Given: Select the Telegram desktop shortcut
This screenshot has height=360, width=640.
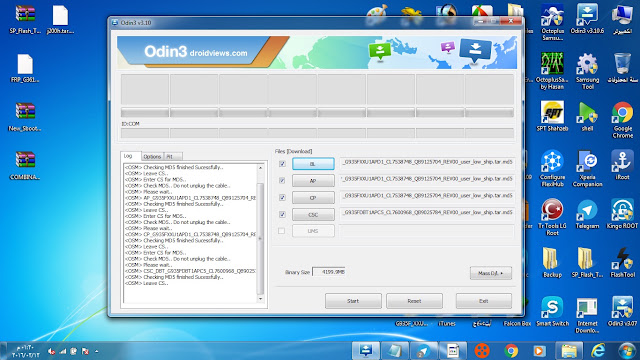Looking at the screenshot, I should click(587, 214).
